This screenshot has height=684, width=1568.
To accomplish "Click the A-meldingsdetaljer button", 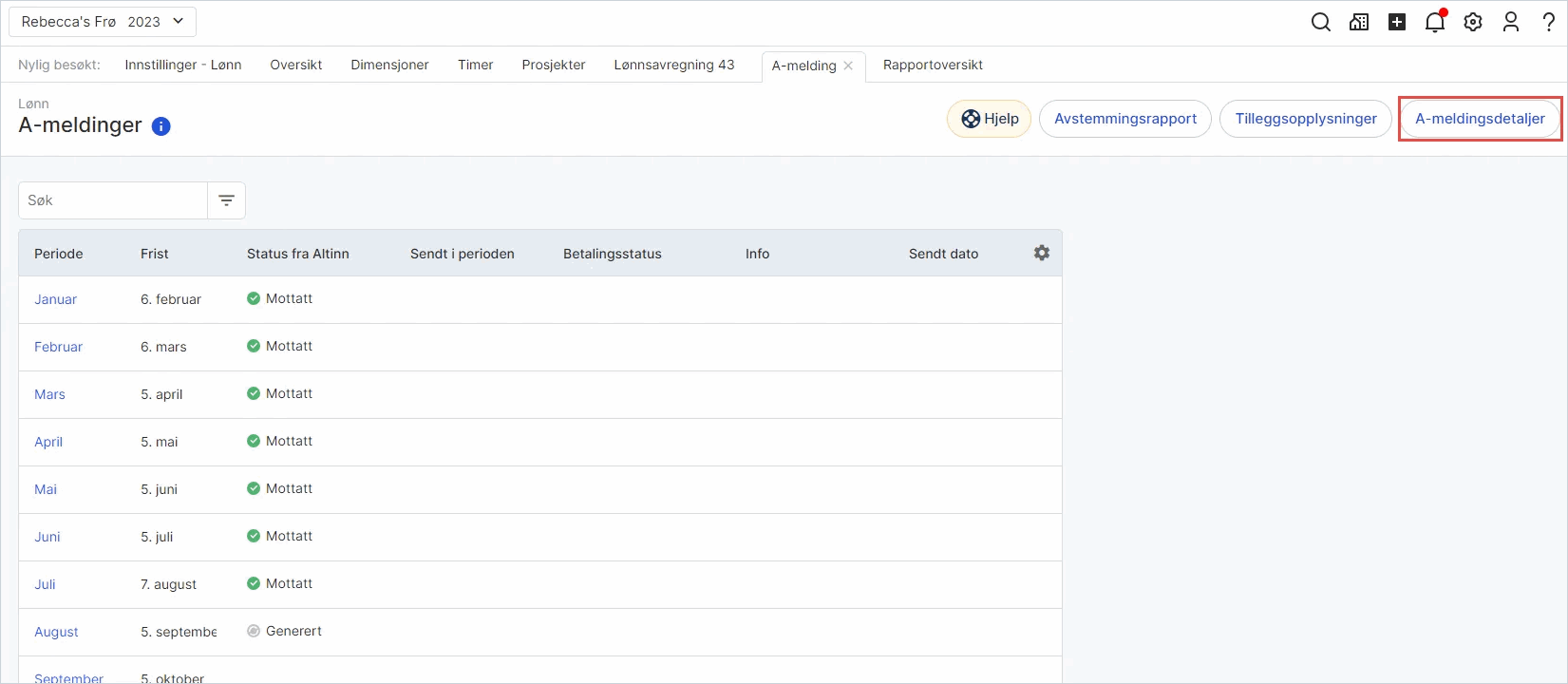I will pyautogui.click(x=1480, y=119).
